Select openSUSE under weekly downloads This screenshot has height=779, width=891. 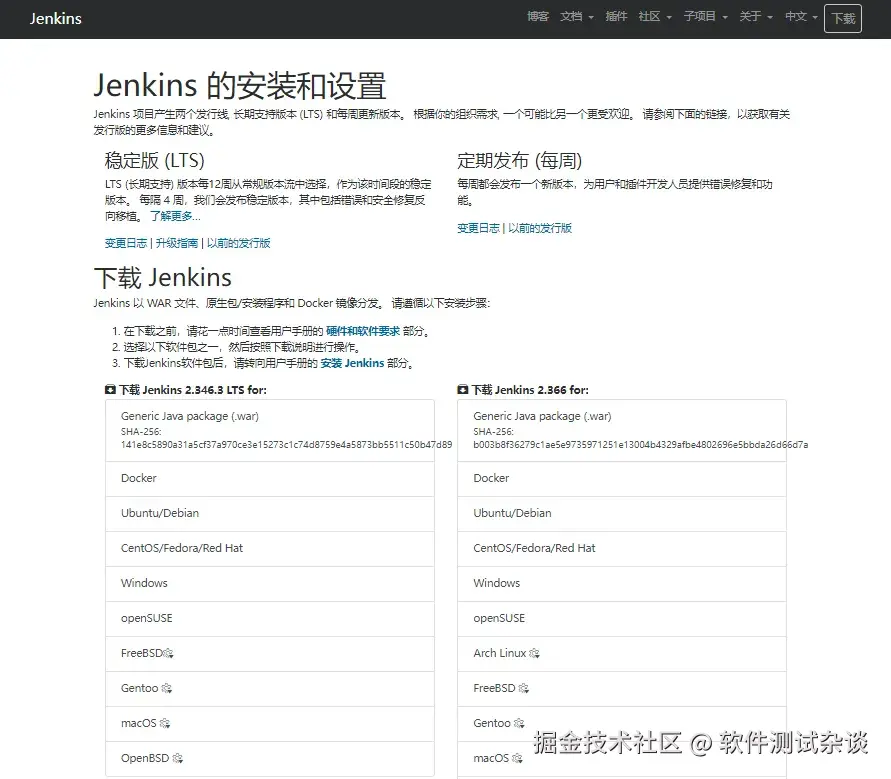(x=622, y=619)
